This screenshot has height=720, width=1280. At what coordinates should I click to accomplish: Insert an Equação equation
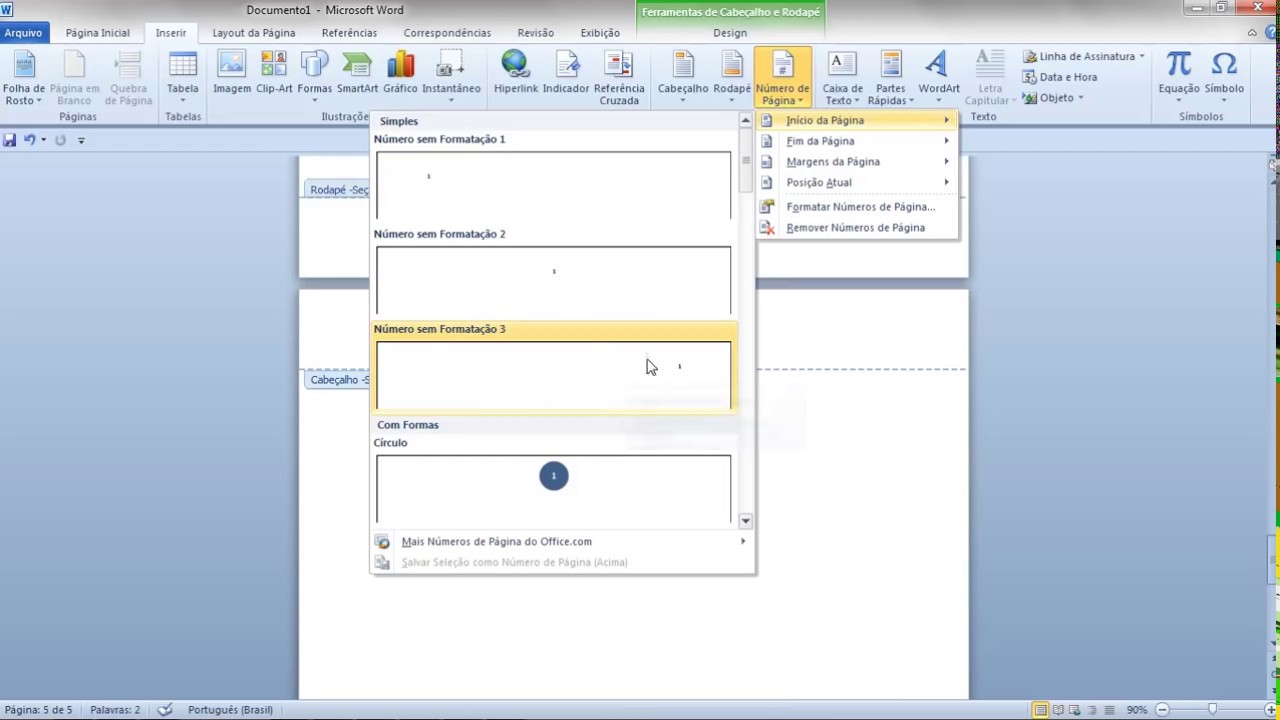1179,78
